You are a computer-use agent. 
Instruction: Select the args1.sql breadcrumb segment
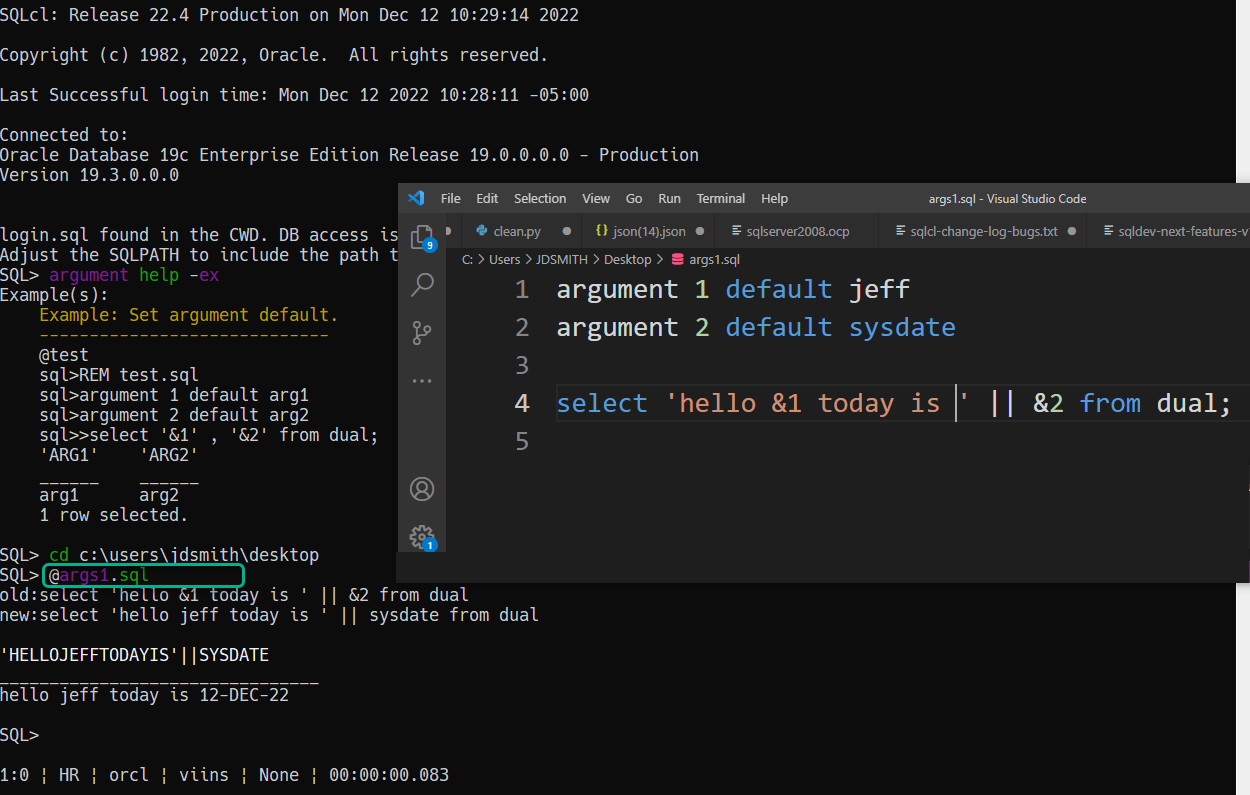714,260
